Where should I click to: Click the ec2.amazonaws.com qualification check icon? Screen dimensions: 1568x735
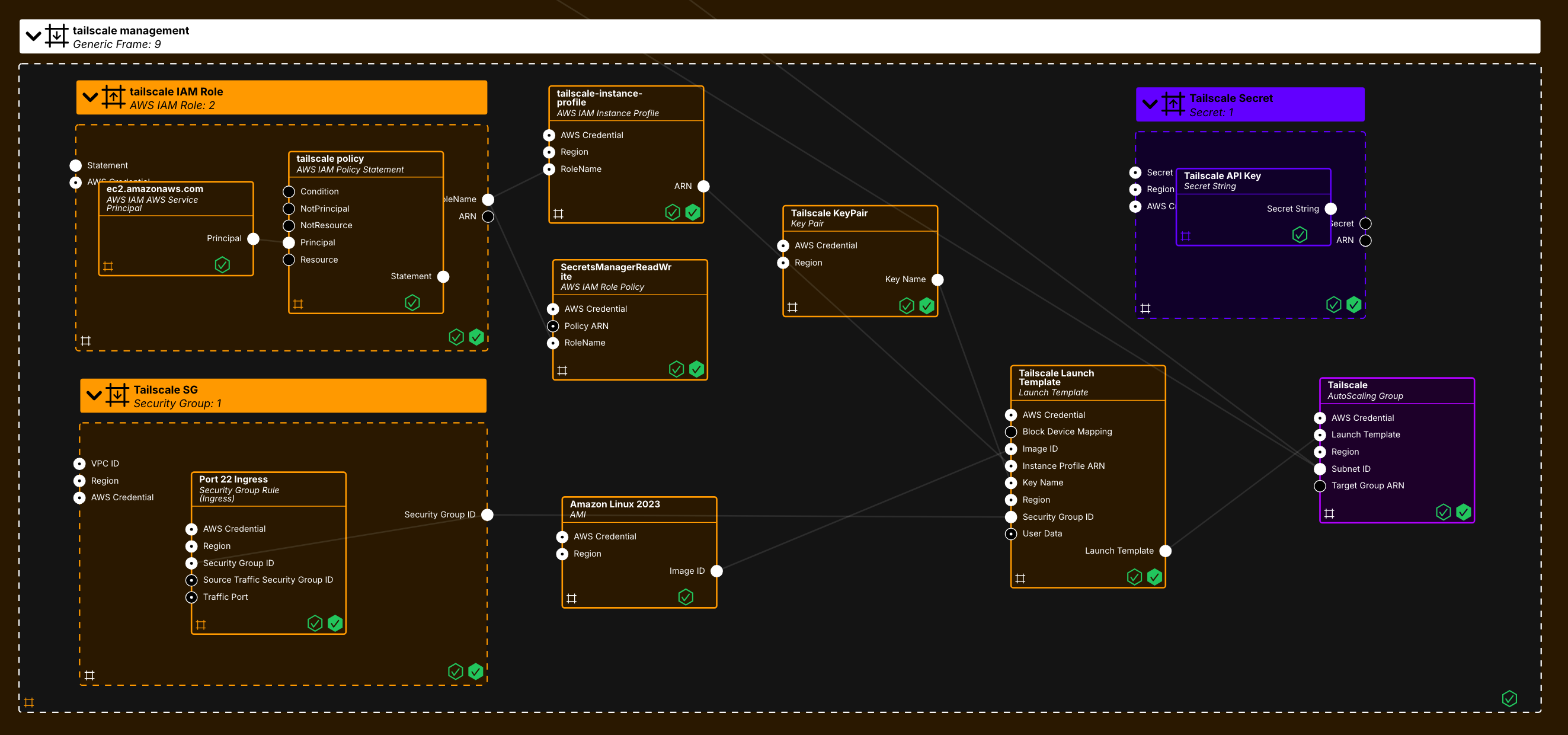pyautogui.click(x=223, y=265)
